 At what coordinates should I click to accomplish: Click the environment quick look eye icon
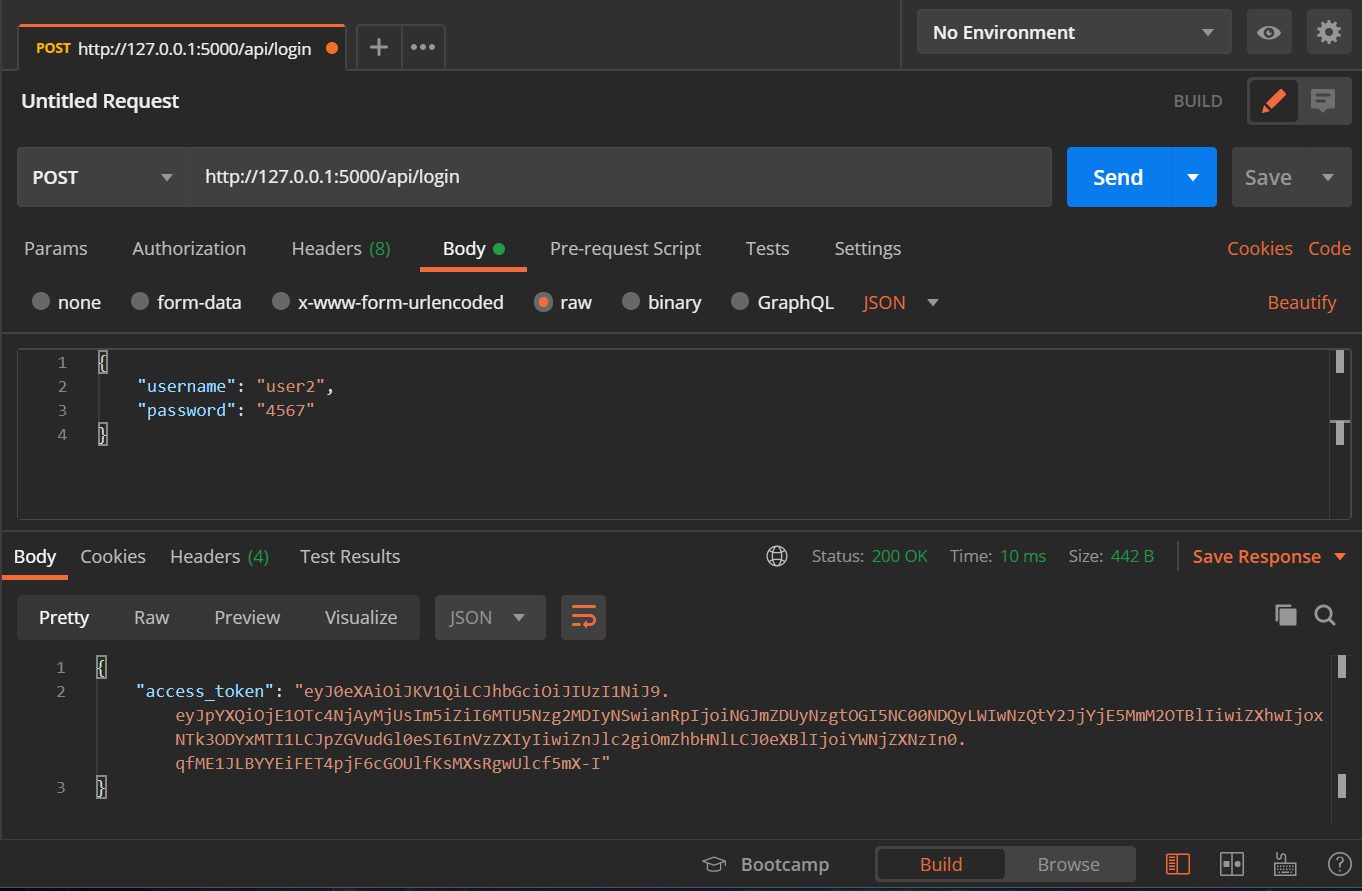pyautogui.click(x=1269, y=32)
